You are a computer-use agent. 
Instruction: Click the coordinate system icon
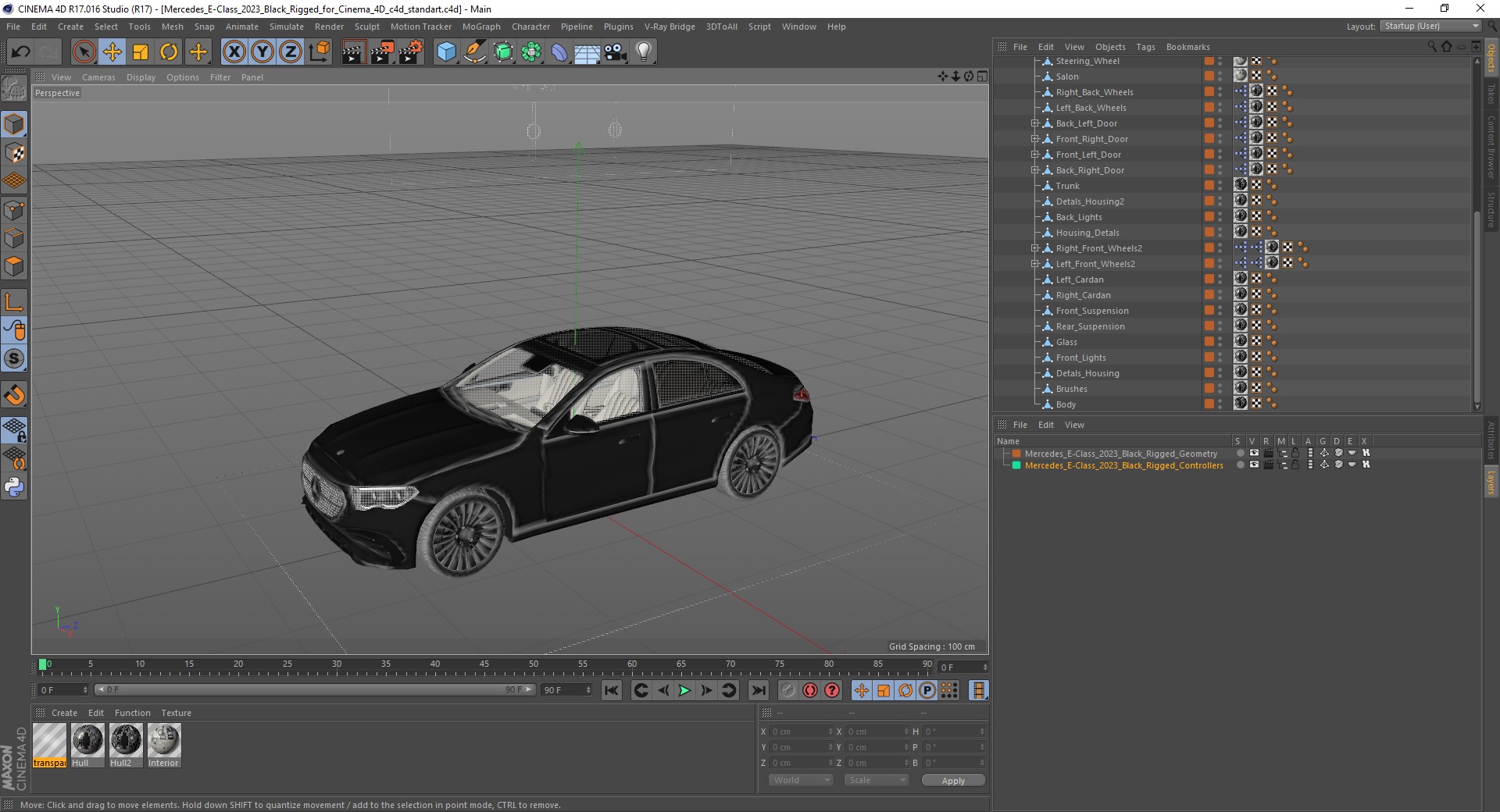click(x=319, y=52)
